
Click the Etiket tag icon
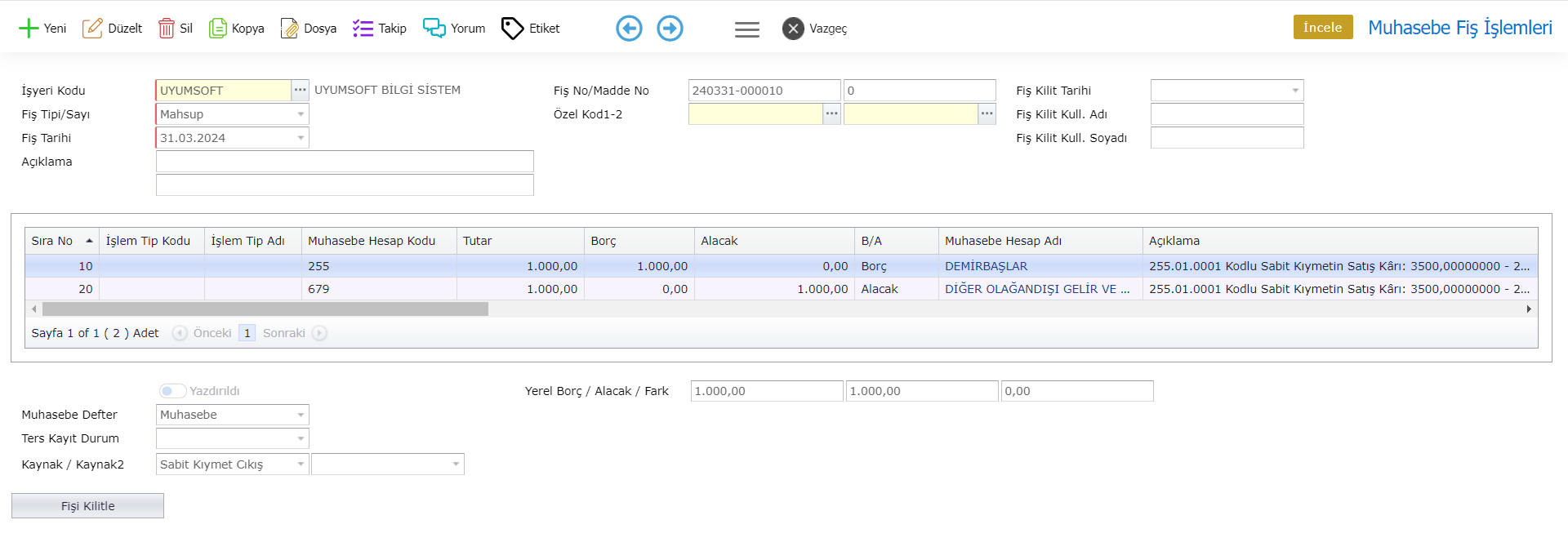click(512, 29)
